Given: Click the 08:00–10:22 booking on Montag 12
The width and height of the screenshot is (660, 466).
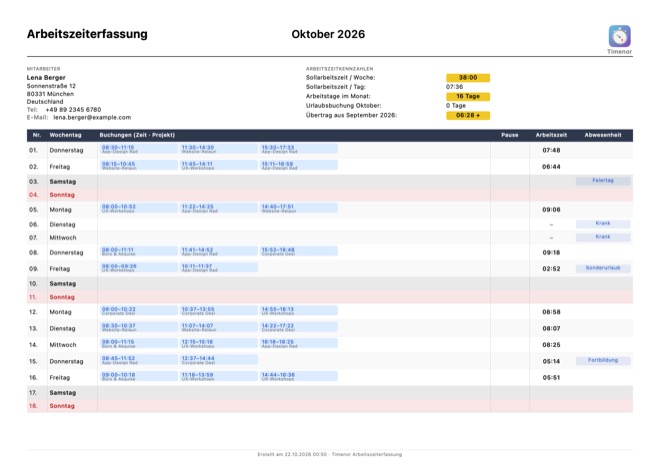Looking at the screenshot, I should [139, 311].
